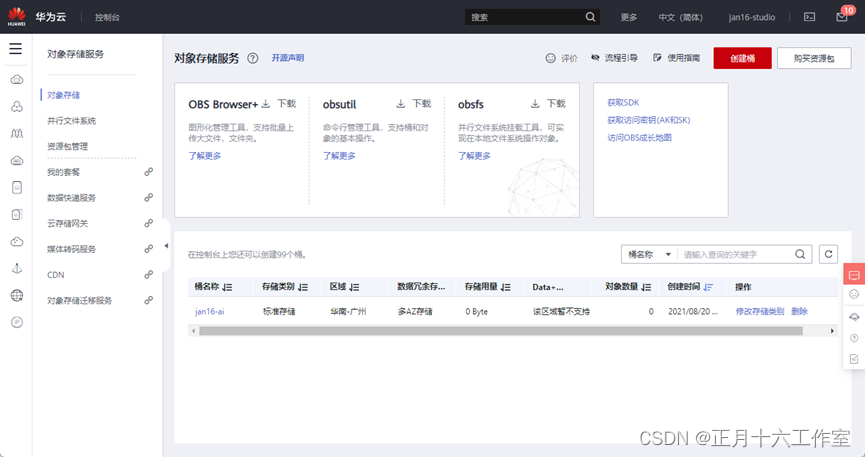Click the link icon next to 云存储网关

coord(148,223)
